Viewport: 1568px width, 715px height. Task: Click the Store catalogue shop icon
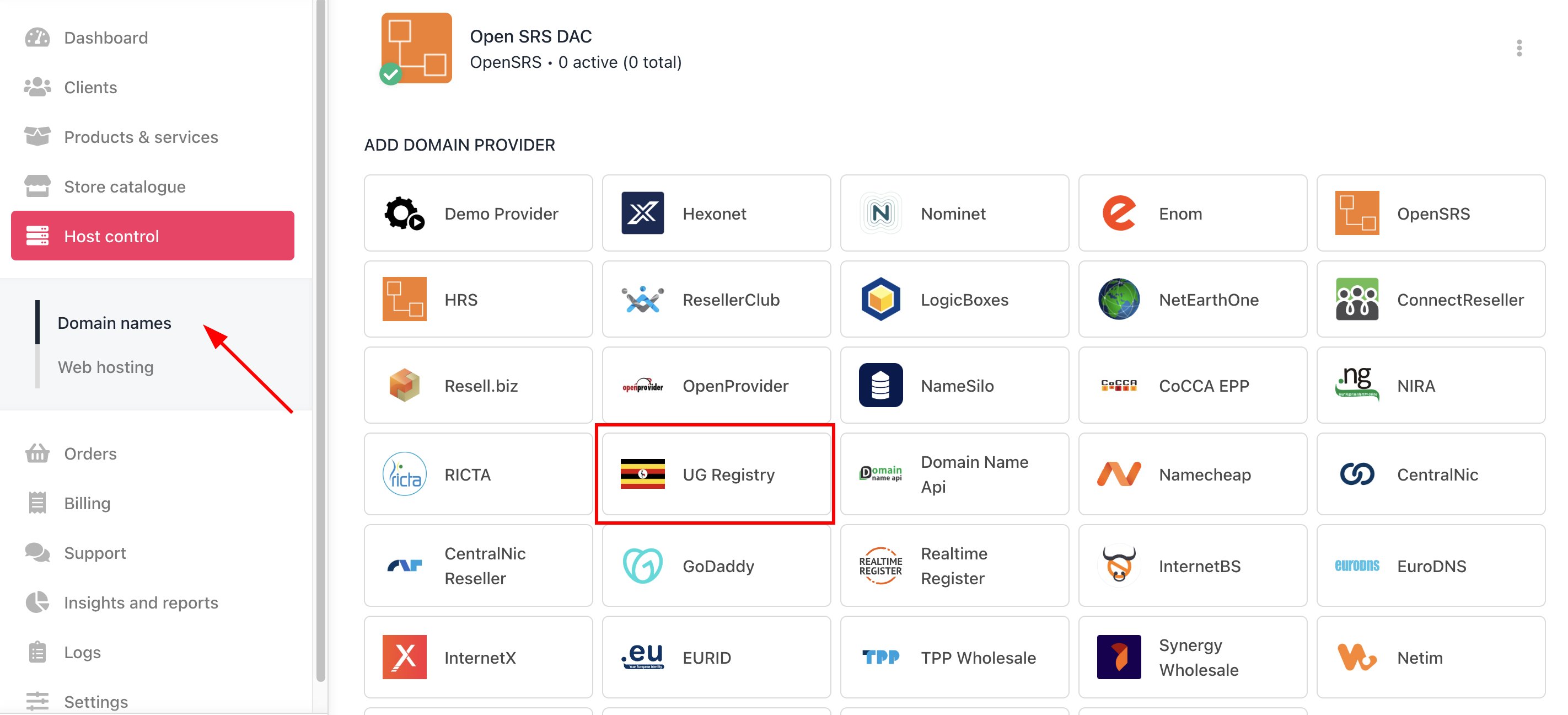(37, 186)
